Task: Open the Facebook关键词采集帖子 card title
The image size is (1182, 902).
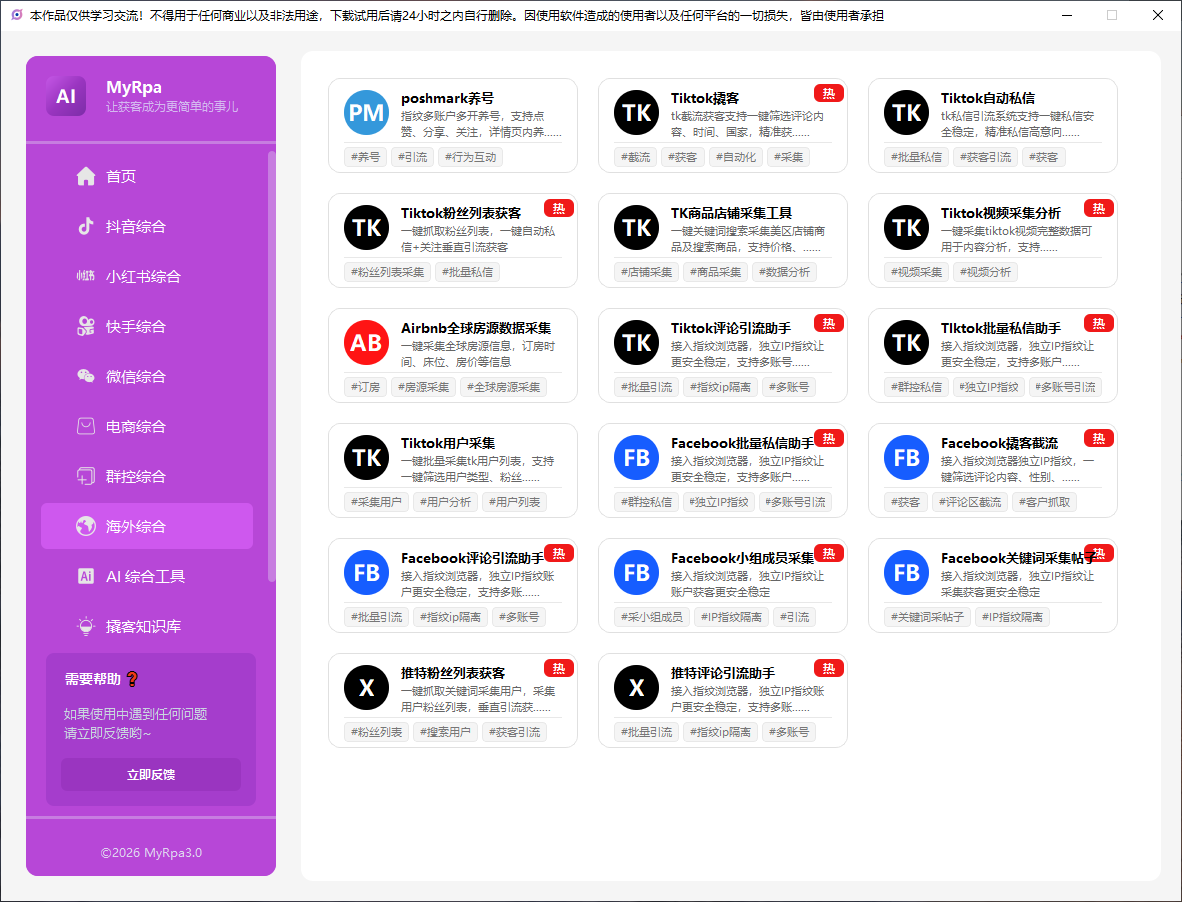Action: click(x=1018, y=558)
